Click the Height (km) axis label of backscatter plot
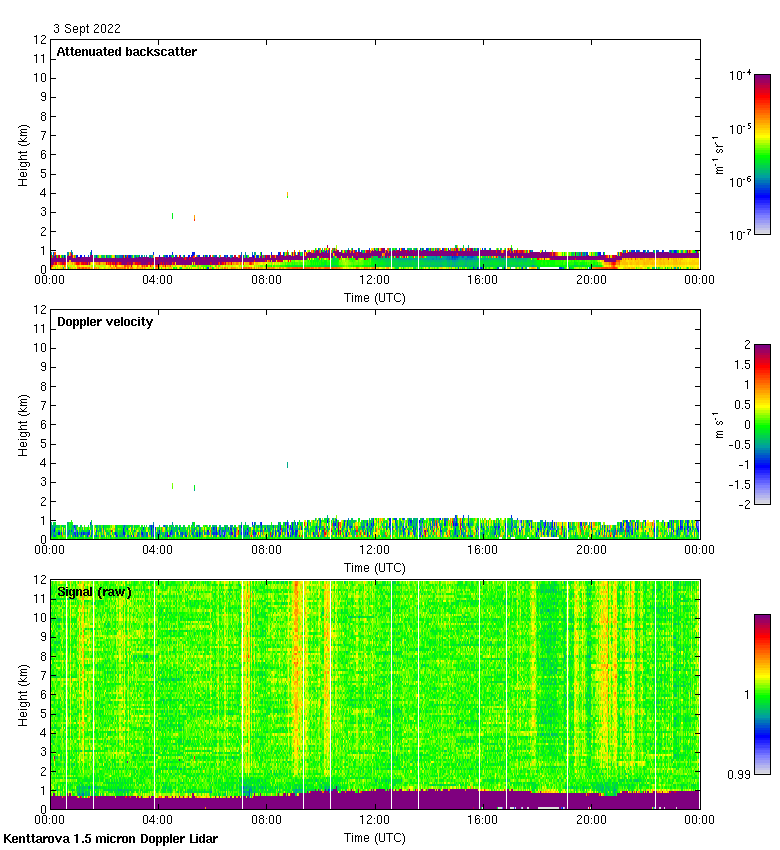The height and width of the screenshot is (850, 780). (23, 154)
